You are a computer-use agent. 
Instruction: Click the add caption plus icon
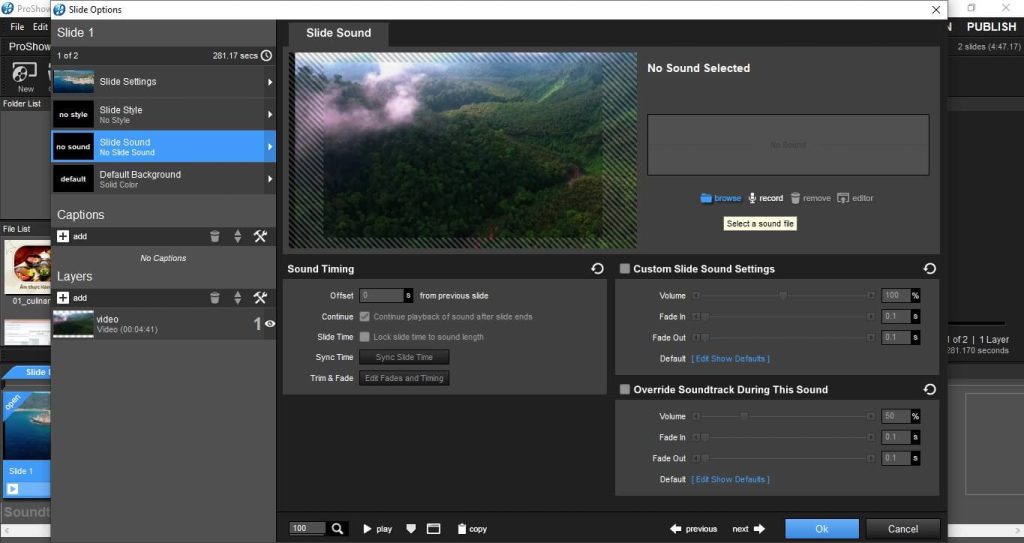point(63,237)
